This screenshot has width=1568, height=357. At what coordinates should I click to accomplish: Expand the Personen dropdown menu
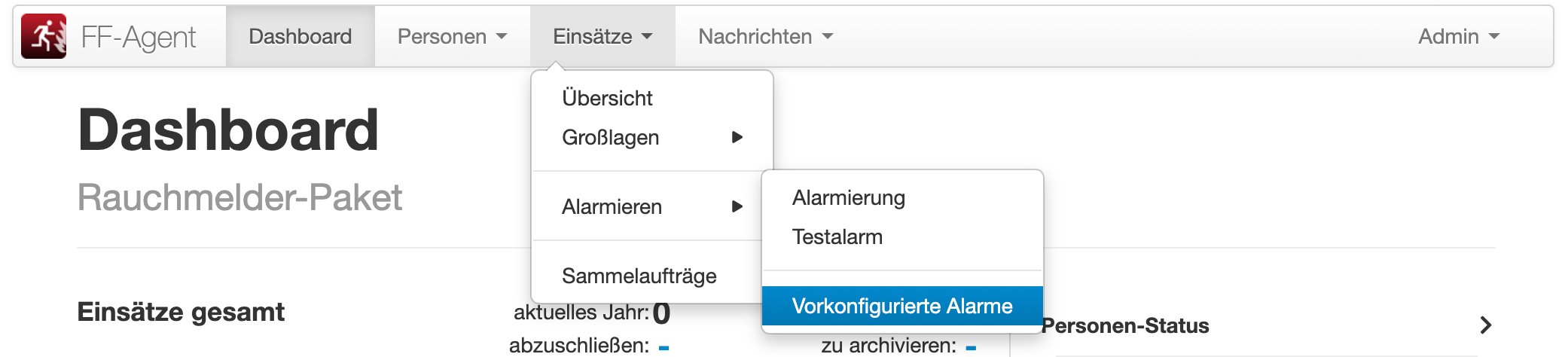452,37
